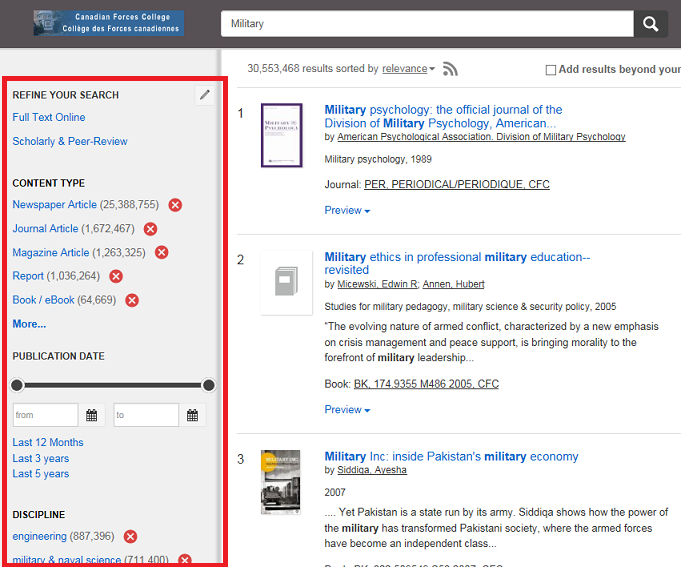Click the Military search input box
The height and width of the screenshot is (567, 681).
427,23
